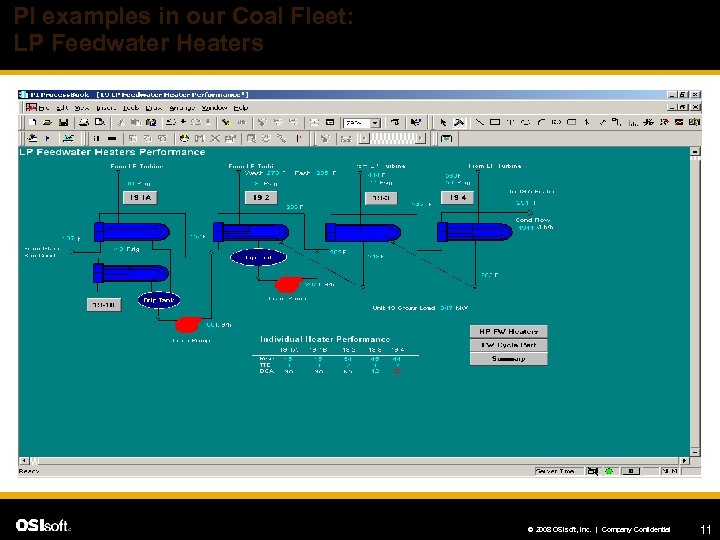Open the File menu

[44, 108]
